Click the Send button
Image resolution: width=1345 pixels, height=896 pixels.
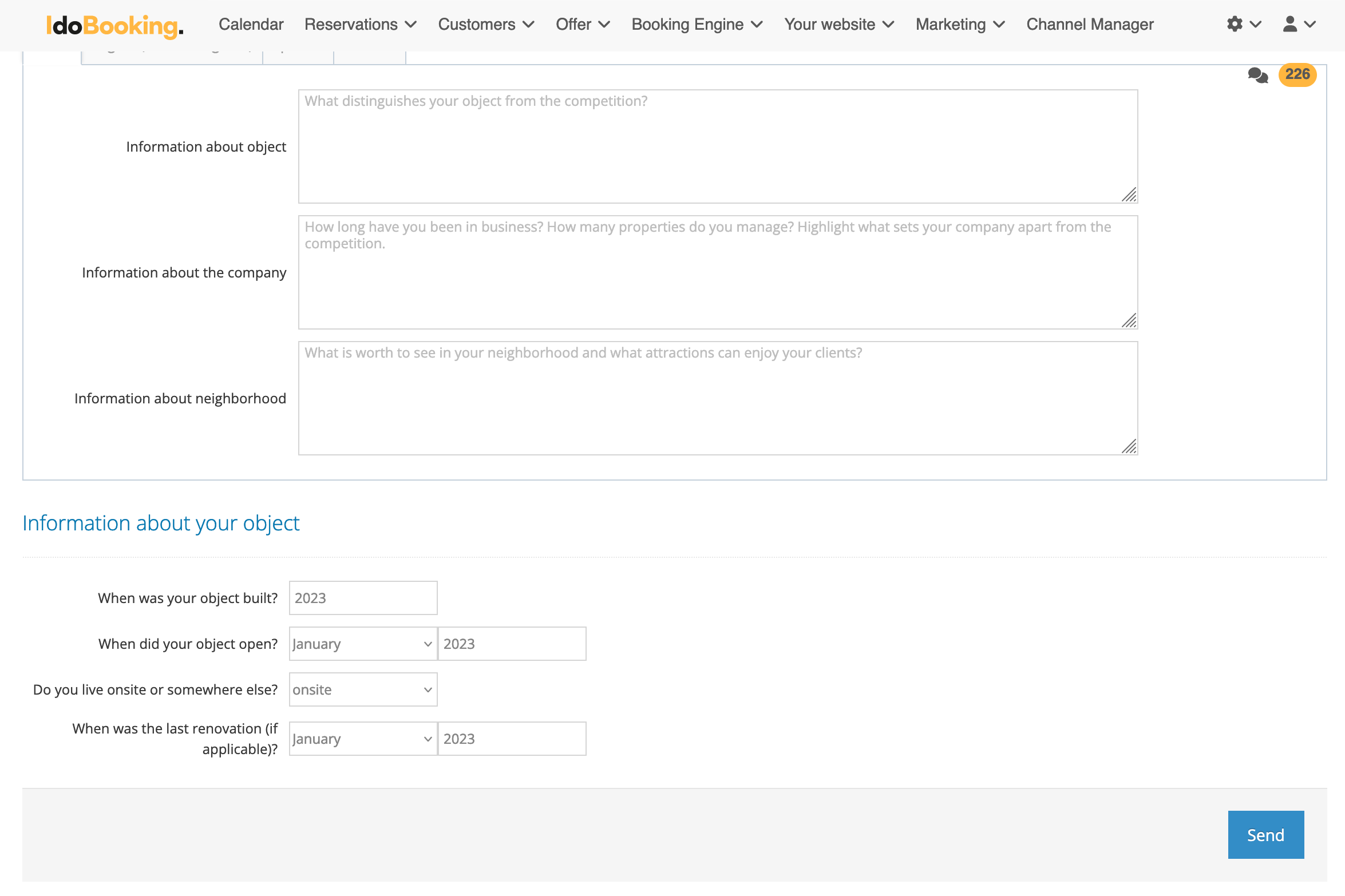coord(1265,835)
